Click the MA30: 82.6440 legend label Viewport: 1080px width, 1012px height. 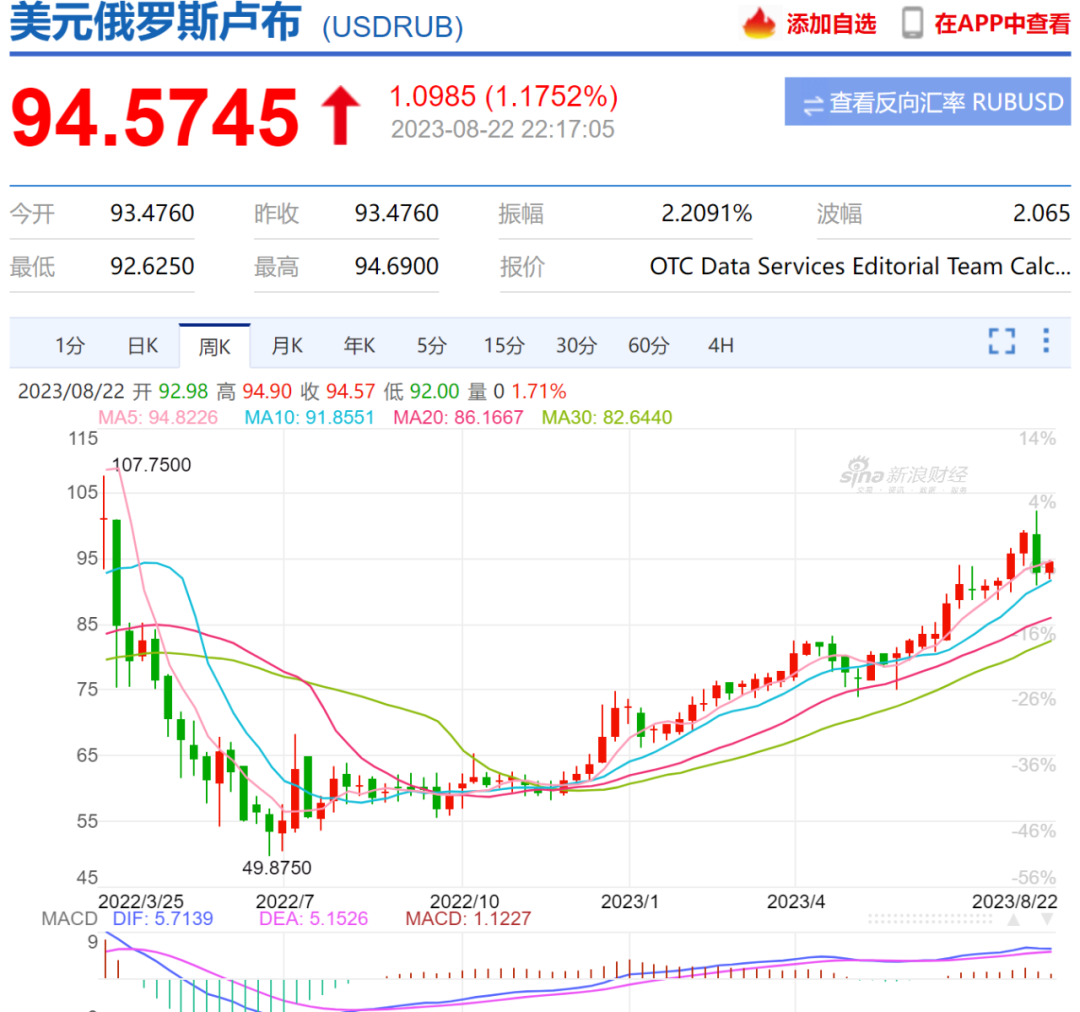(x=607, y=417)
